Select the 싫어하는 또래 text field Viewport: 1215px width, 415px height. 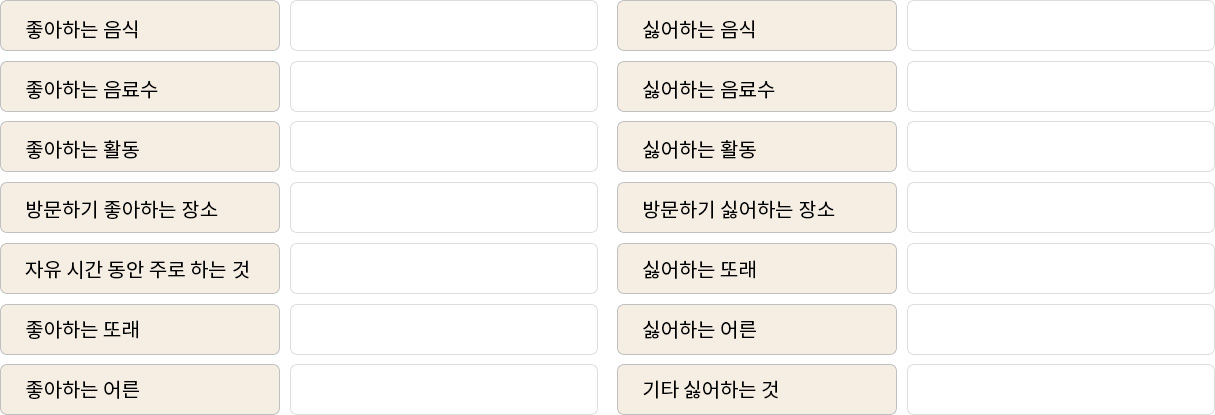pos(1061,268)
